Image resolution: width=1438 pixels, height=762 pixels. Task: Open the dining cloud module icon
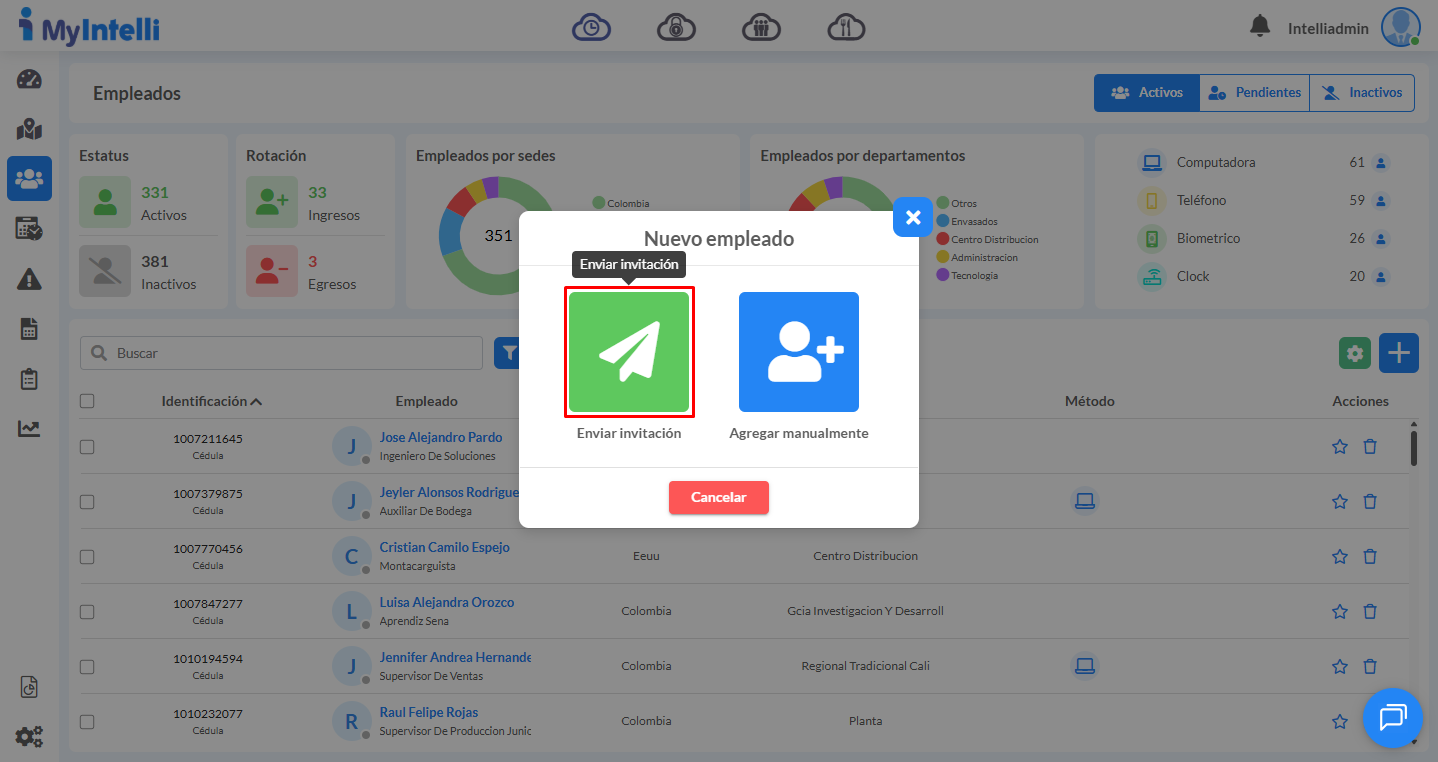(x=846, y=27)
